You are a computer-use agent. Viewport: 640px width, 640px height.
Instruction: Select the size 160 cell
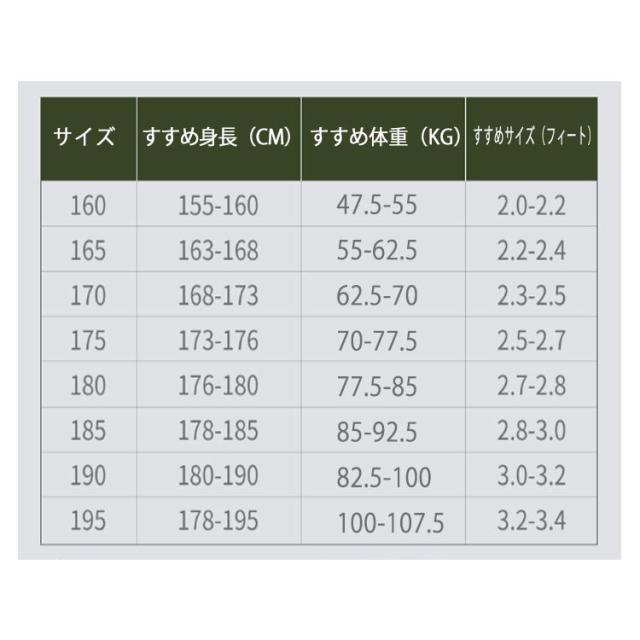click(88, 206)
